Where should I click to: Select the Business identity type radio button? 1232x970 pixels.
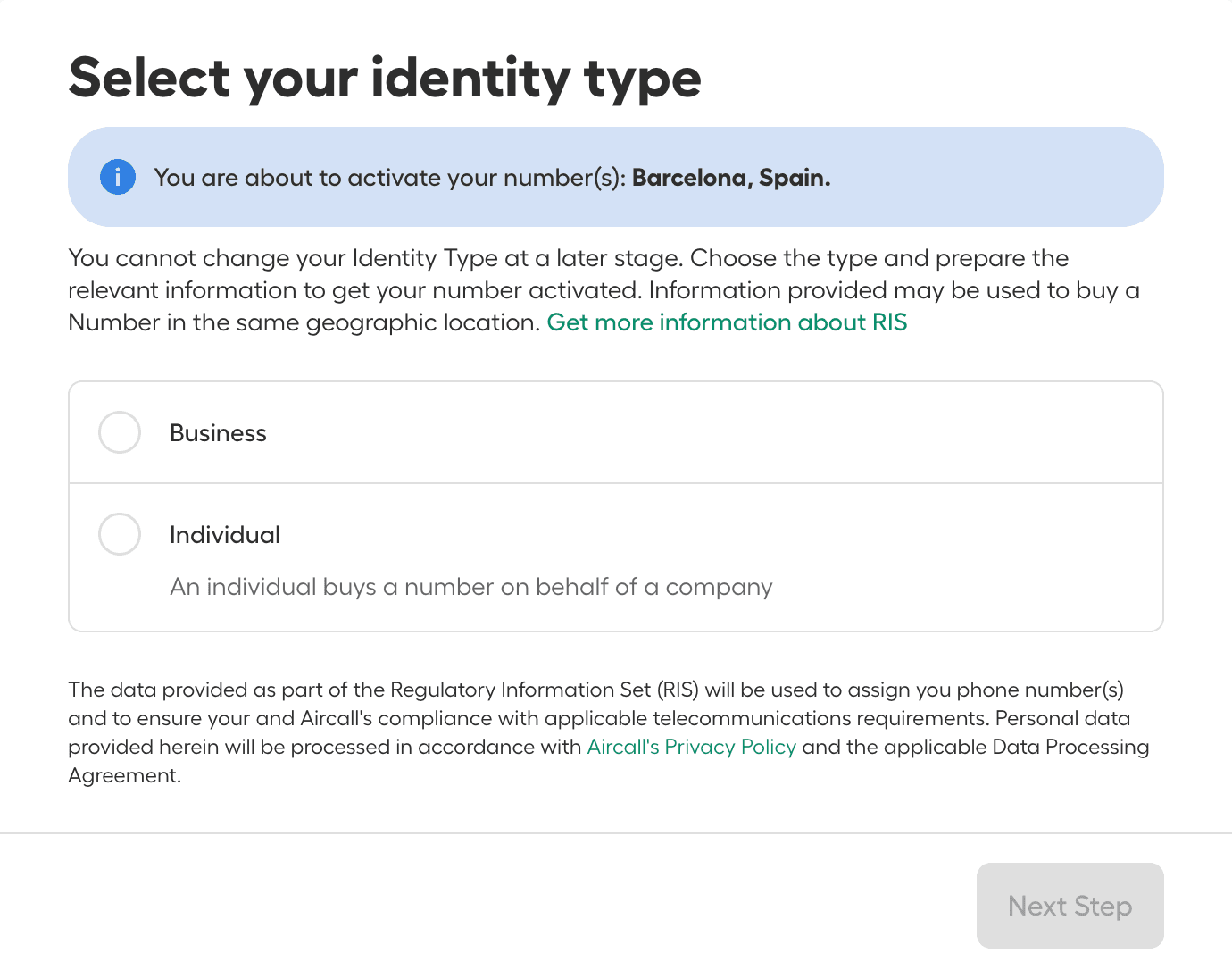[119, 432]
